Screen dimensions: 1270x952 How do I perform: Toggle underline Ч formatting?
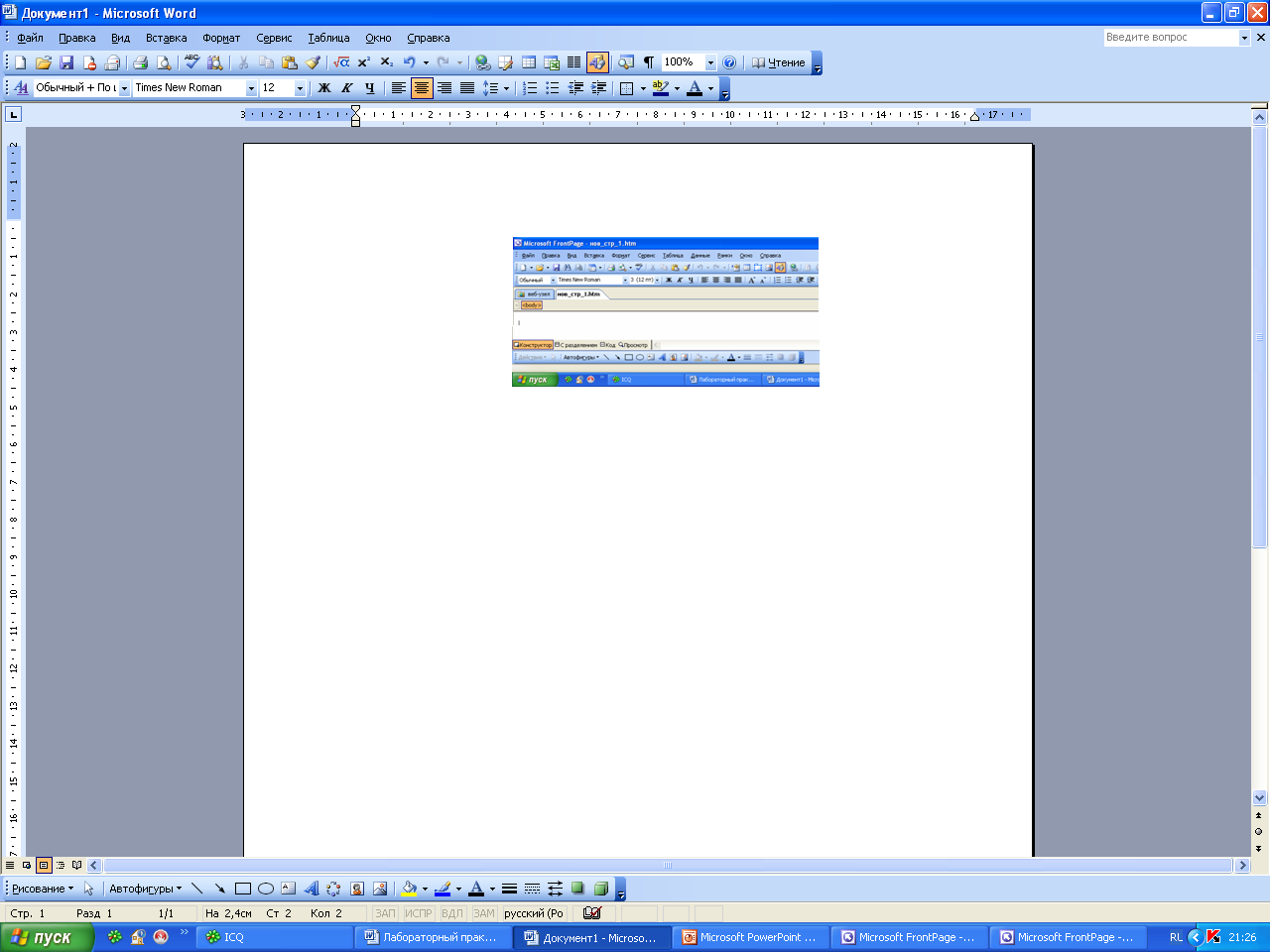[x=369, y=88]
